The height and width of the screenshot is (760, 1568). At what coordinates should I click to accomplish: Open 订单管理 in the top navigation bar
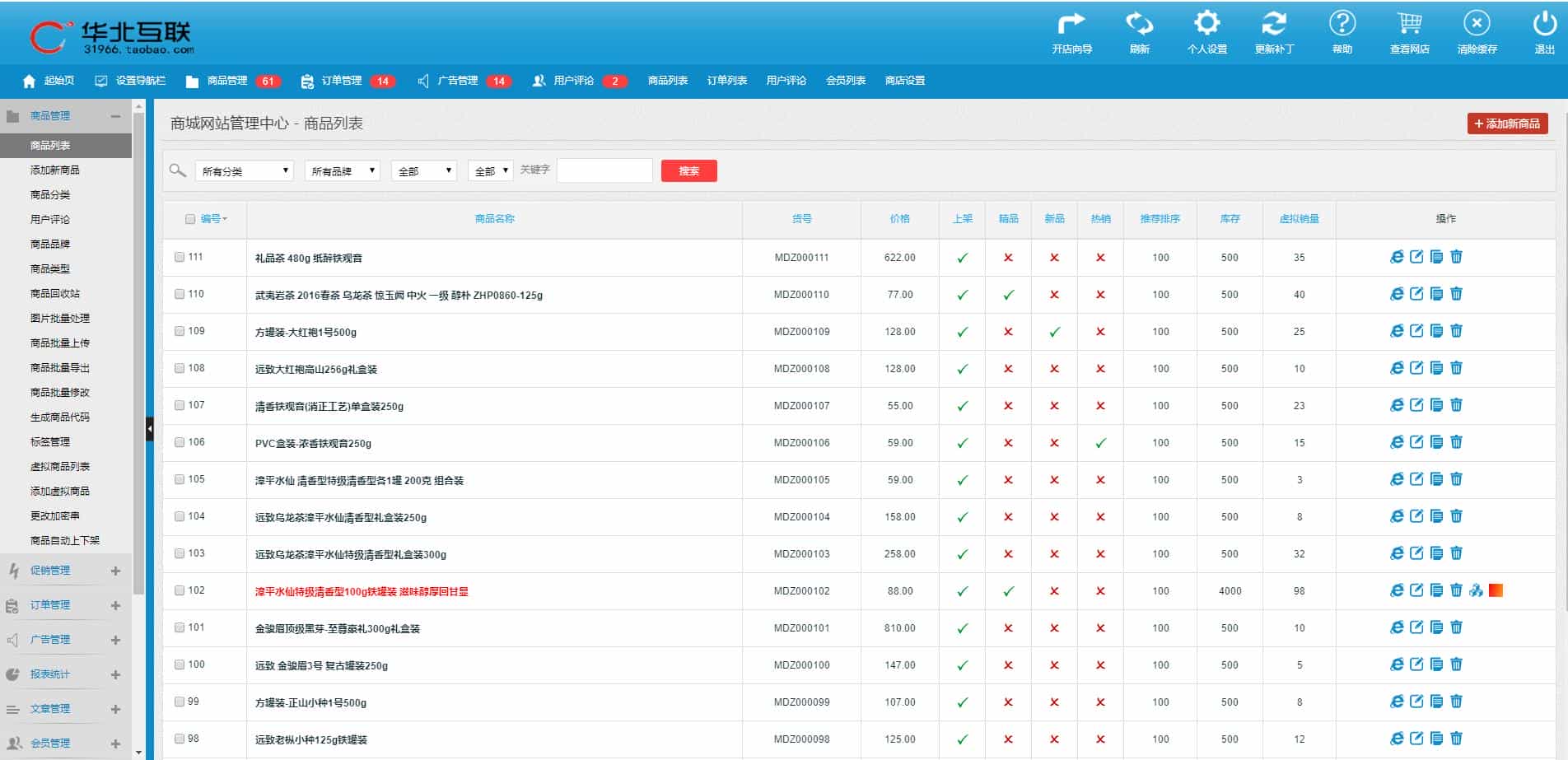[341, 81]
